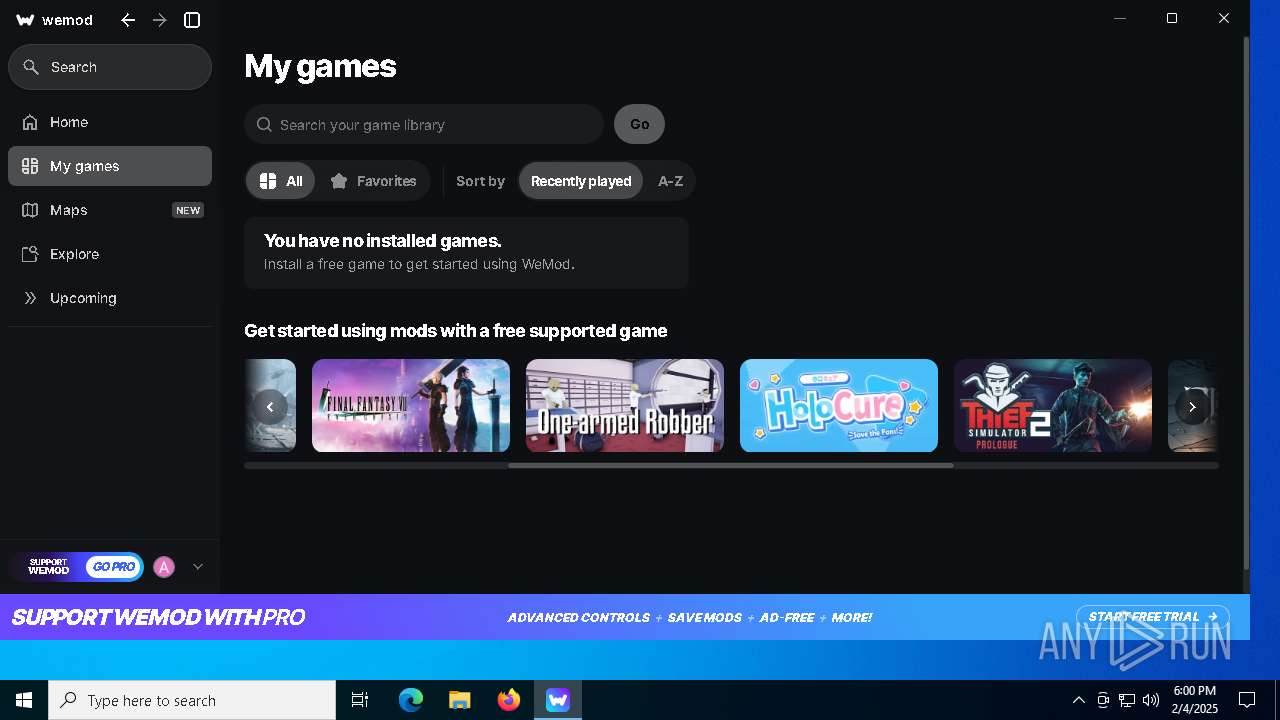This screenshot has height=720, width=1280.
Task: Click the WeMod logo icon
Action: click(x=26, y=20)
